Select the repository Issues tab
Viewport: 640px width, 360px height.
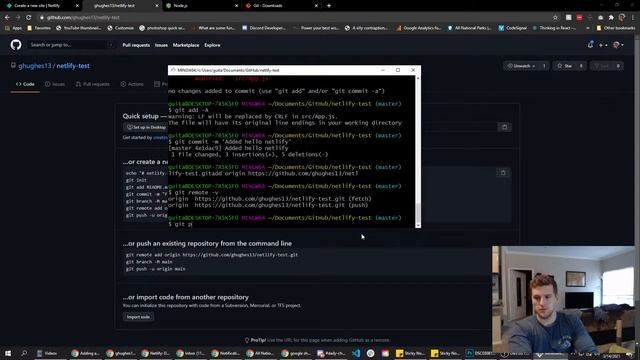click(x=55, y=84)
